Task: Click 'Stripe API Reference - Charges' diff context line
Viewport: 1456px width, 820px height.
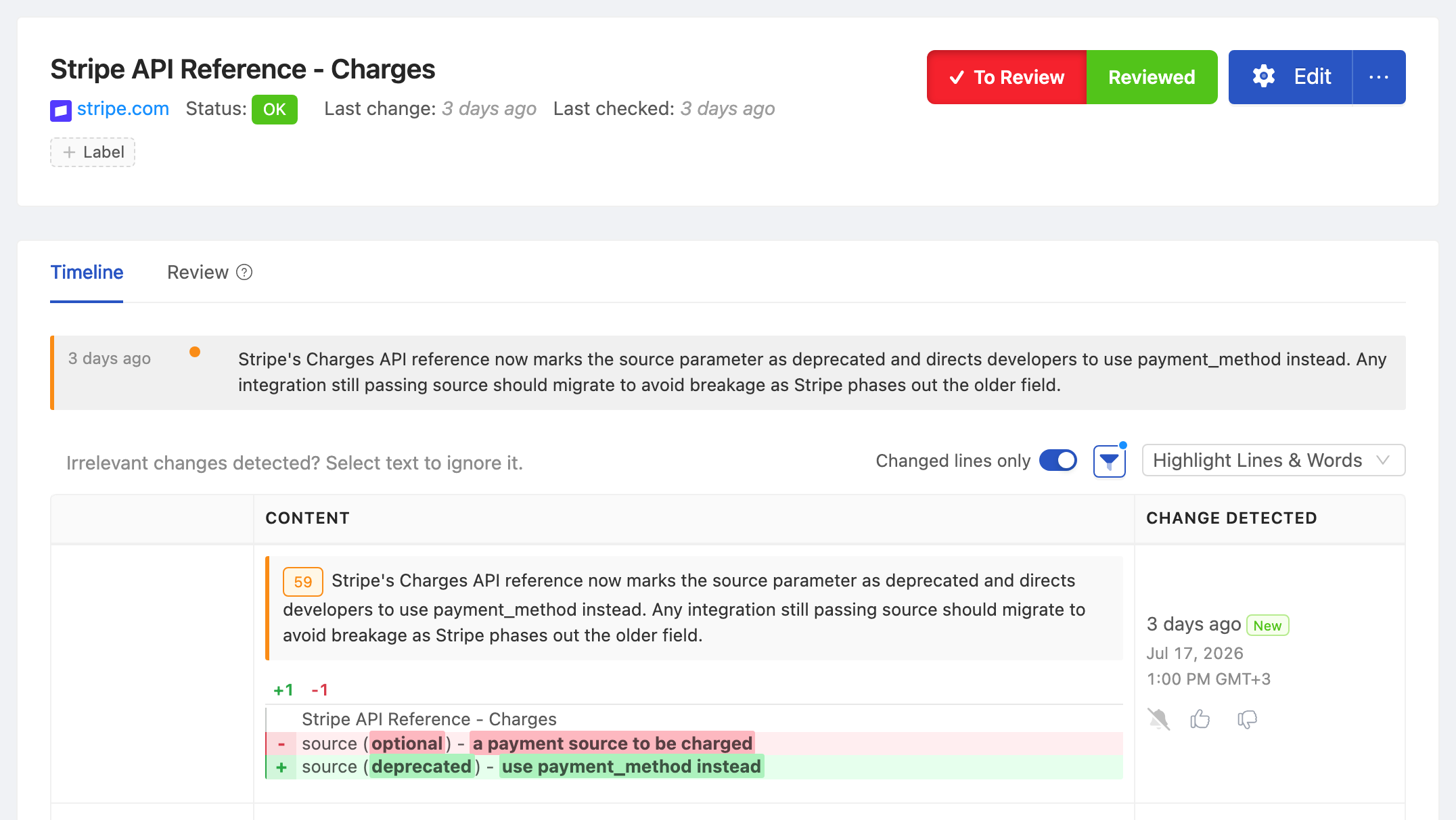Action: (x=429, y=719)
